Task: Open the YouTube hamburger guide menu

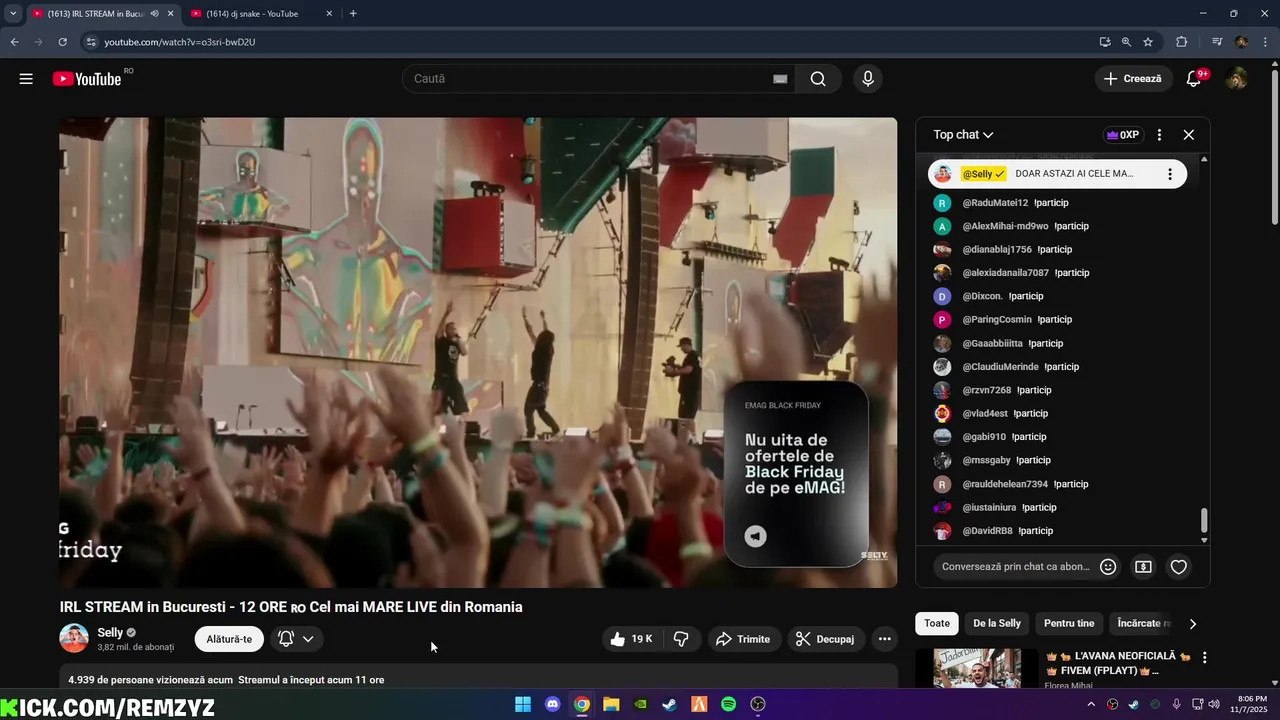Action: tap(26, 79)
